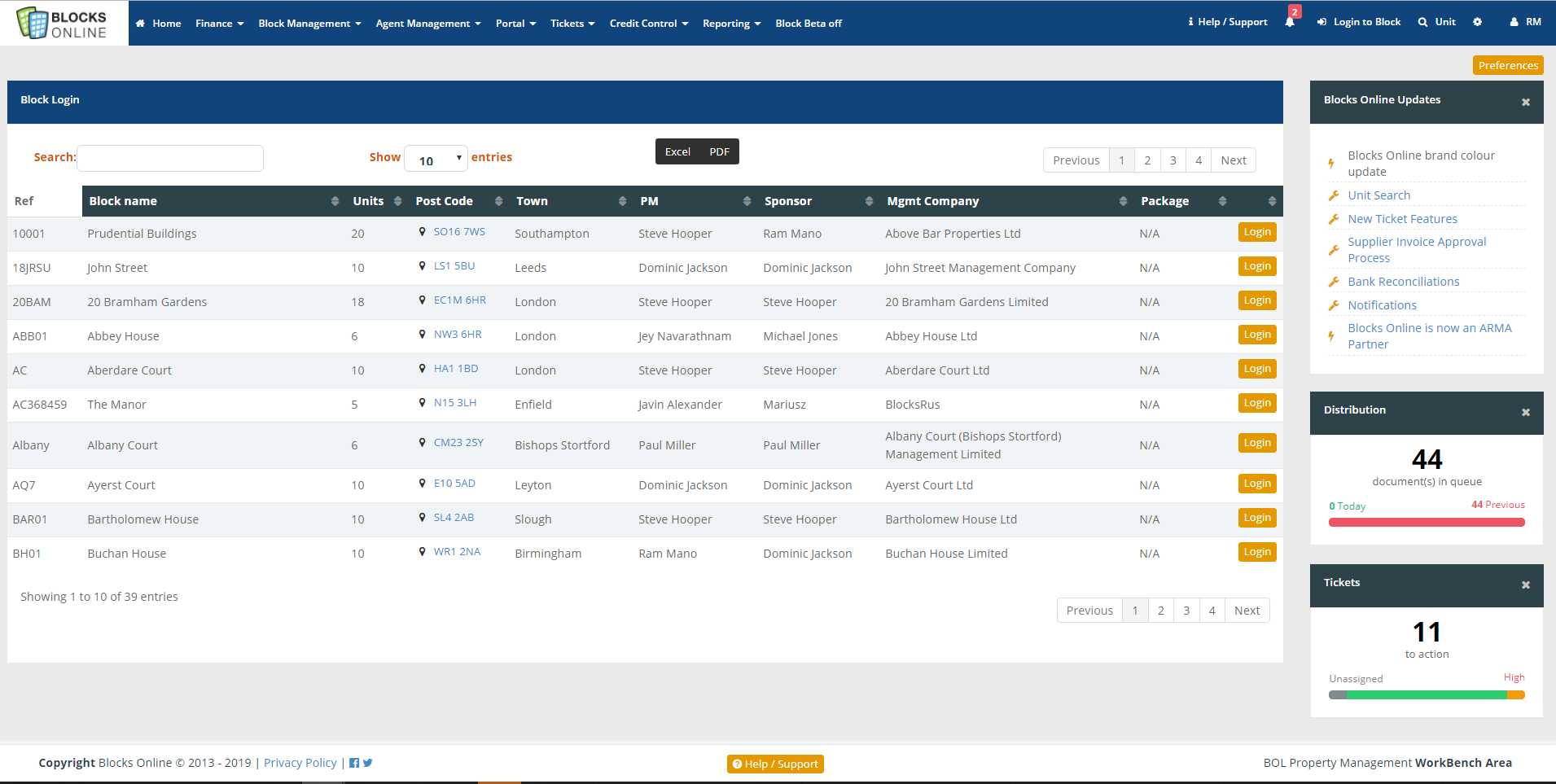Click the orange Help / Support footer button
1556x784 pixels.
click(775, 764)
